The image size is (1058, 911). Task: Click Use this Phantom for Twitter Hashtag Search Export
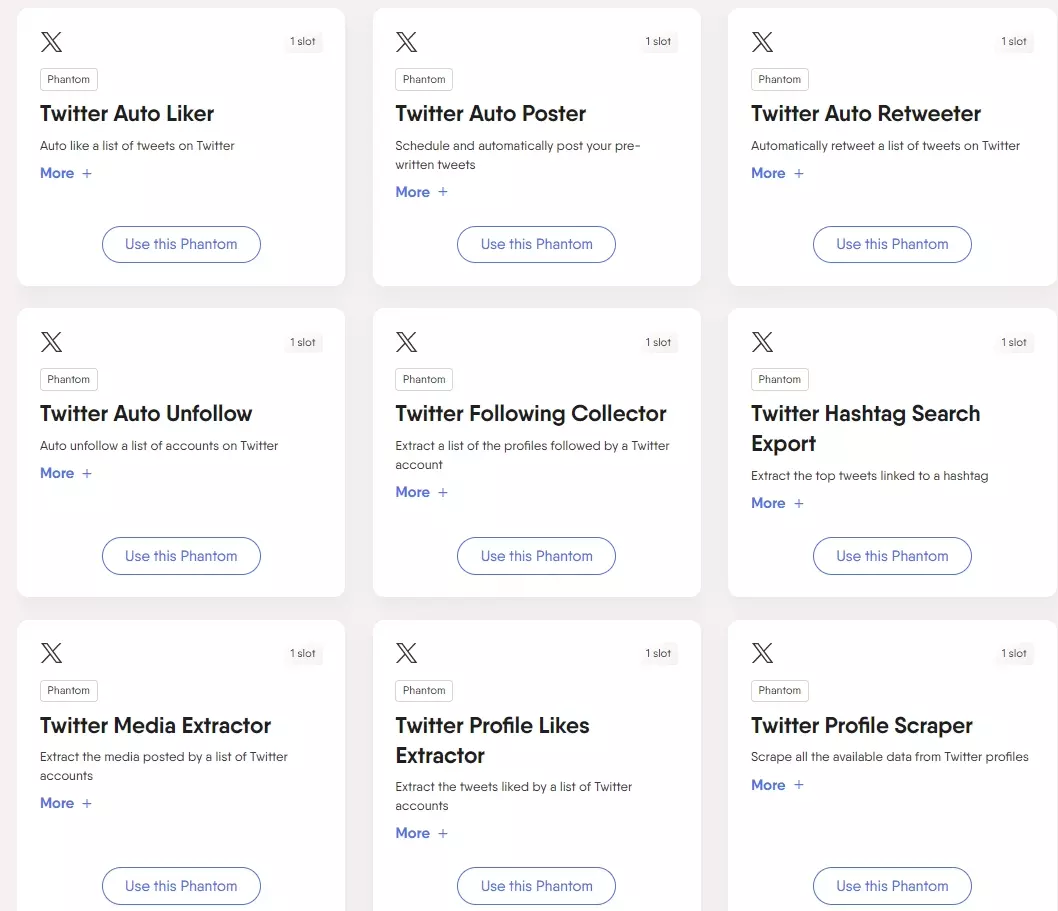pos(891,556)
